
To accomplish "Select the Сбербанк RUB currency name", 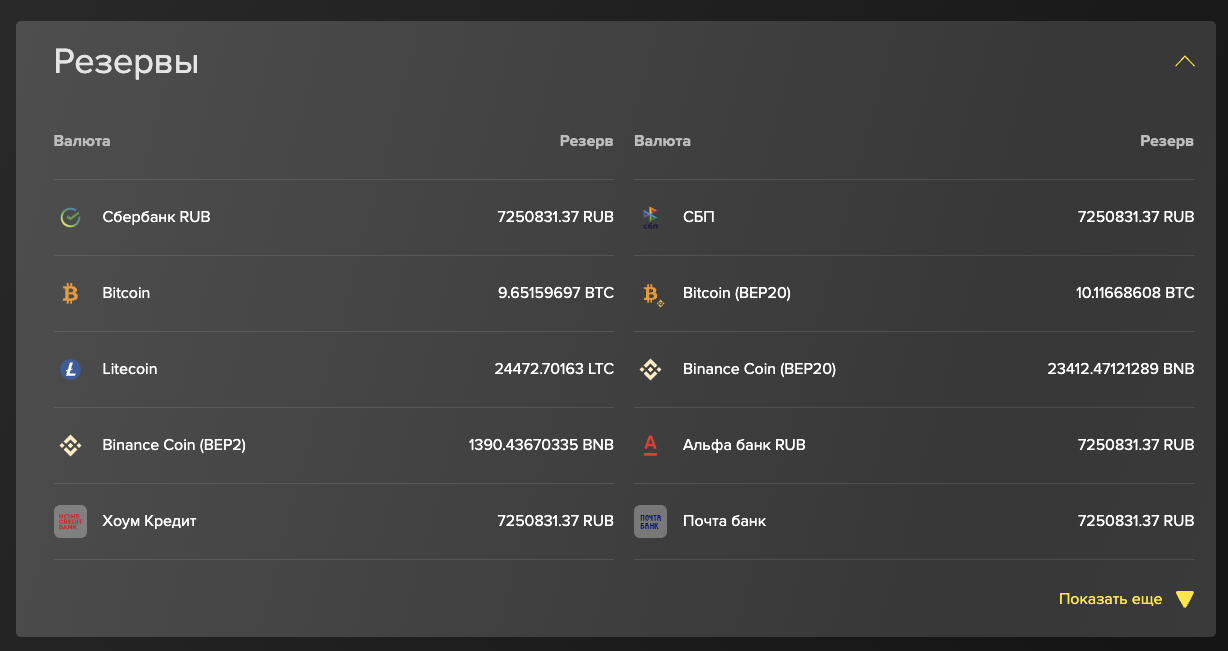I will [156, 217].
